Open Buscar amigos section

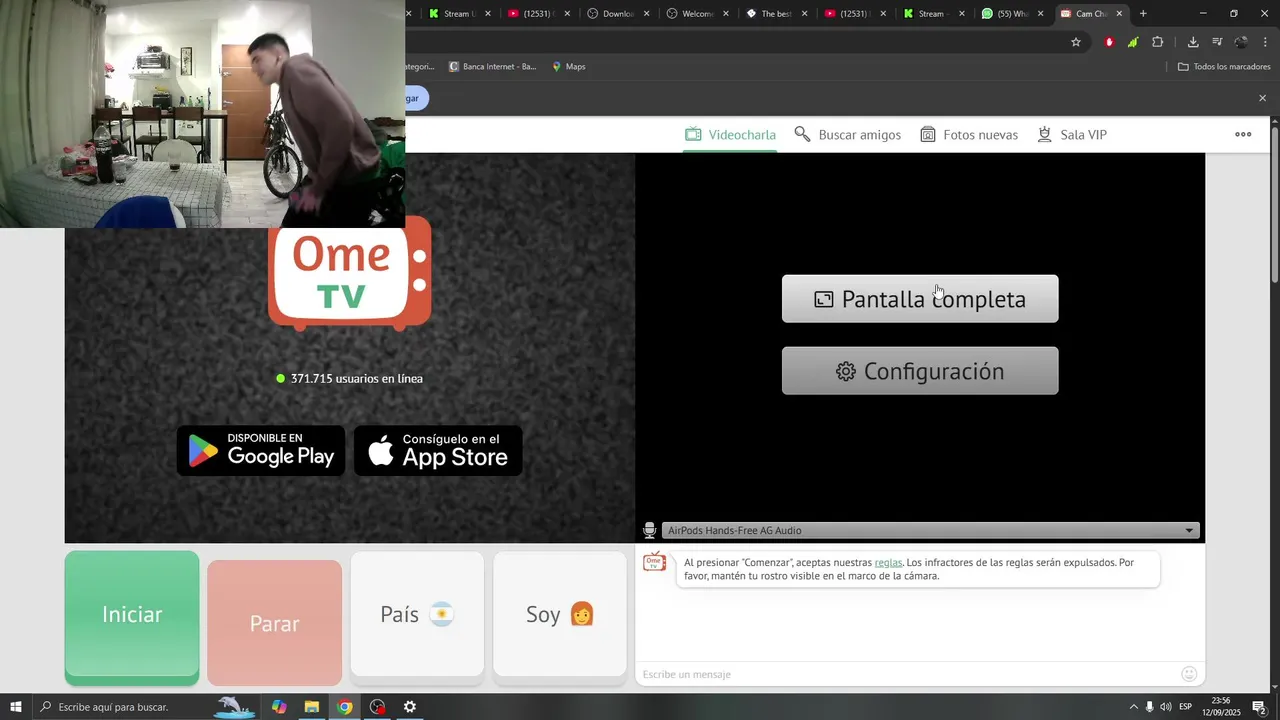click(847, 135)
